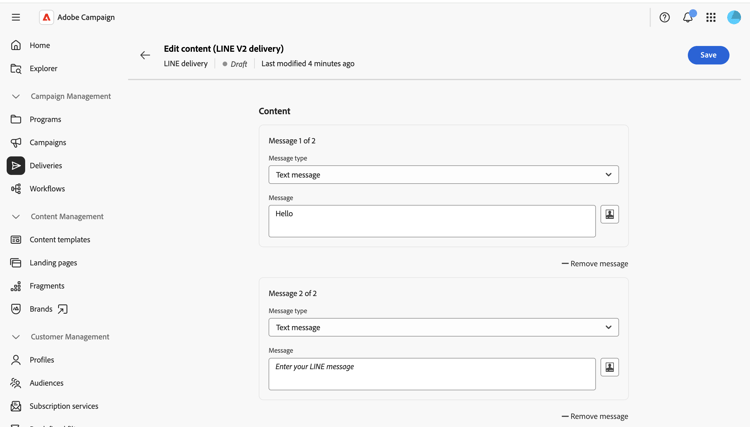The height and width of the screenshot is (427, 750).
Task: Open Message 2 message type dropdown
Action: pyautogui.click(x=443, y=328)
